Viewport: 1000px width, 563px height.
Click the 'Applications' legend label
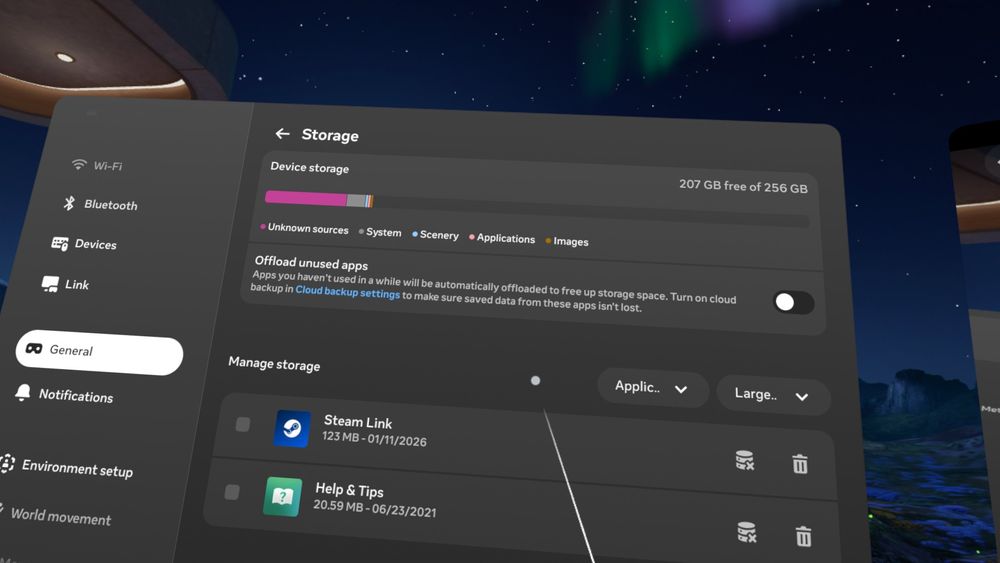pos(506,238)
